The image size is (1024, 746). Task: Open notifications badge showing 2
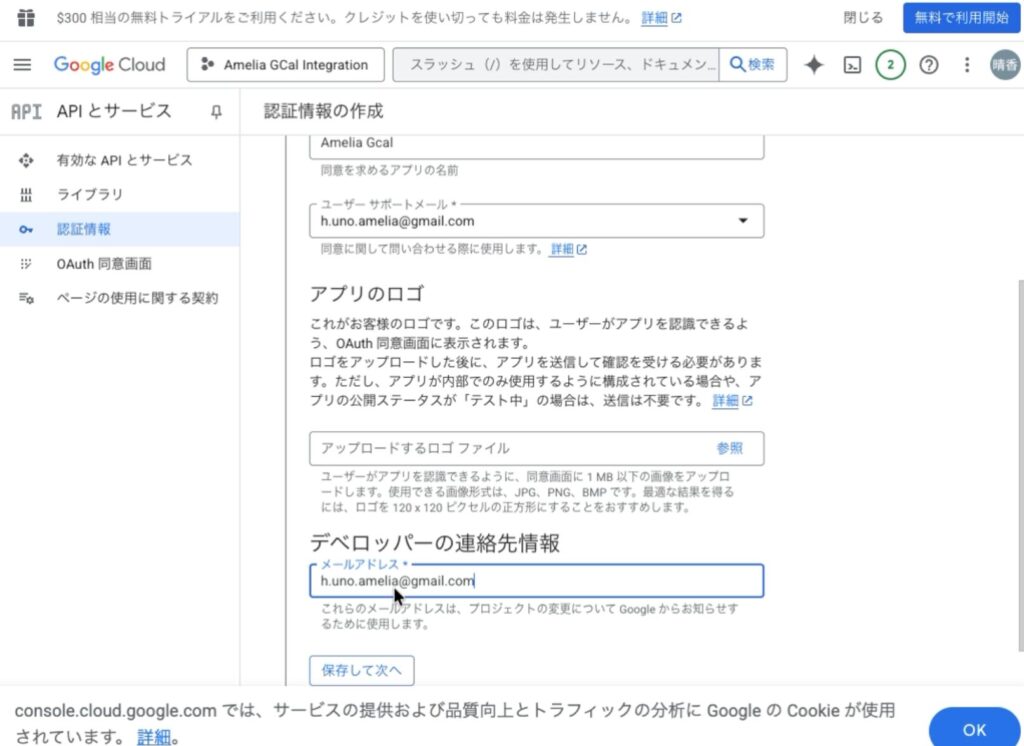pos(890,65)
